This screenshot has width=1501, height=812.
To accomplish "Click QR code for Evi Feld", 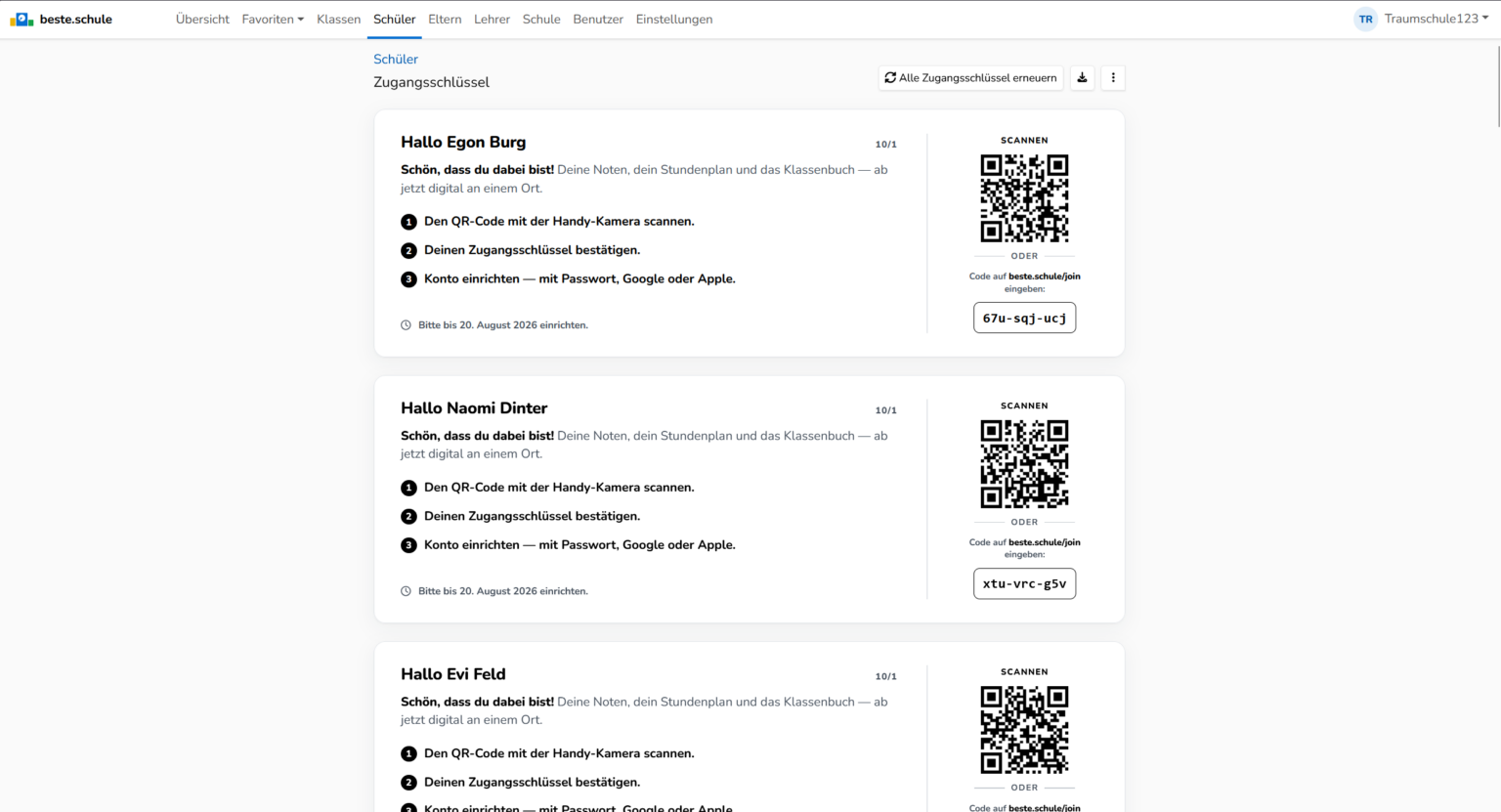I will click(1024, 730).
